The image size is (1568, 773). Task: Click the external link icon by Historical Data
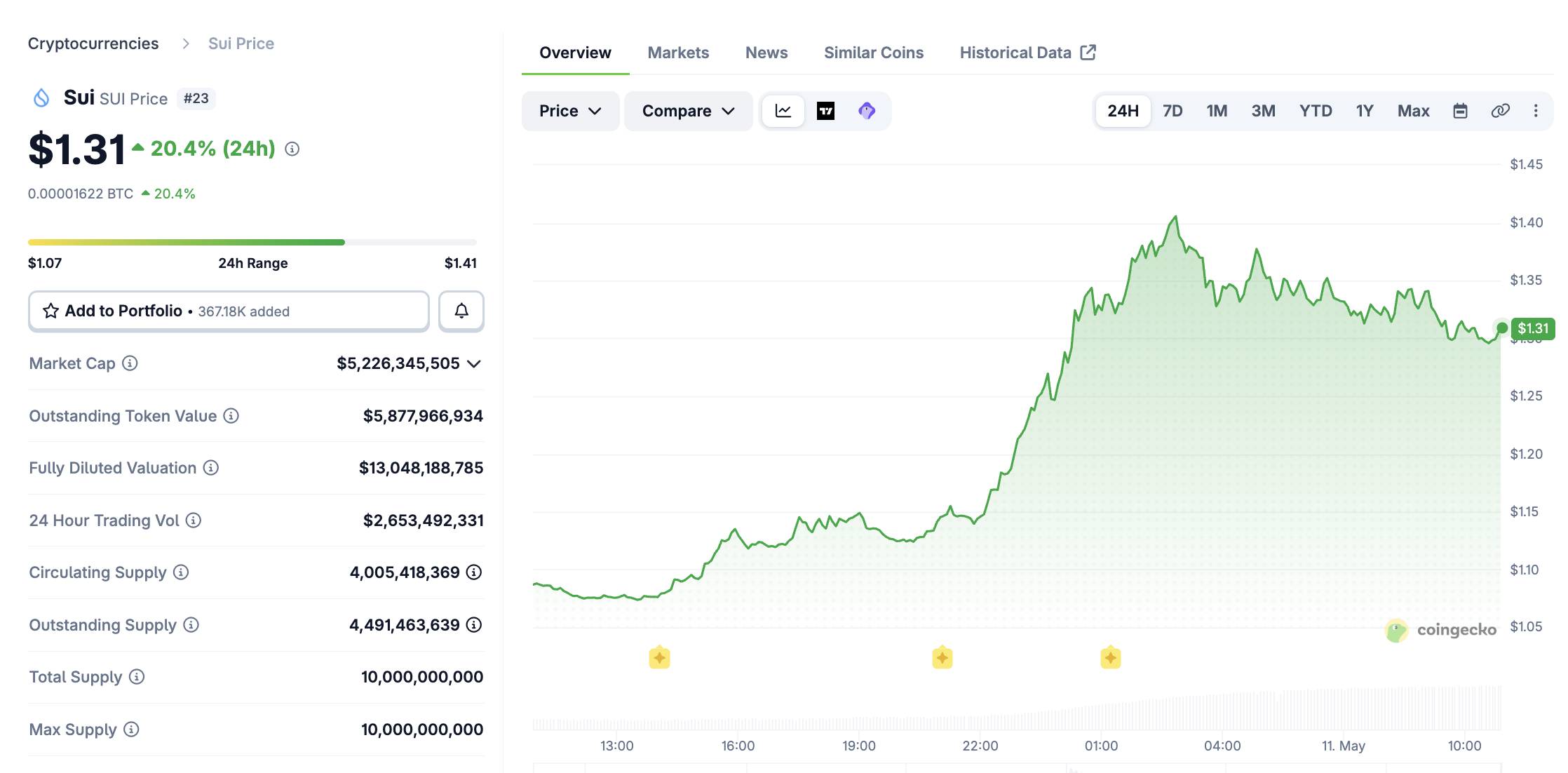point(1088,53)
